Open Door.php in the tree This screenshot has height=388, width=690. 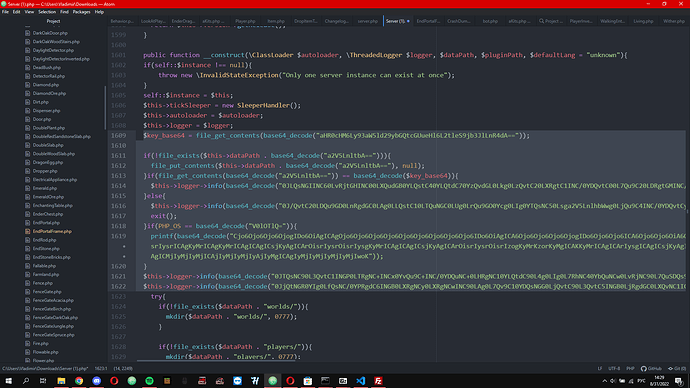click(42, 119)
